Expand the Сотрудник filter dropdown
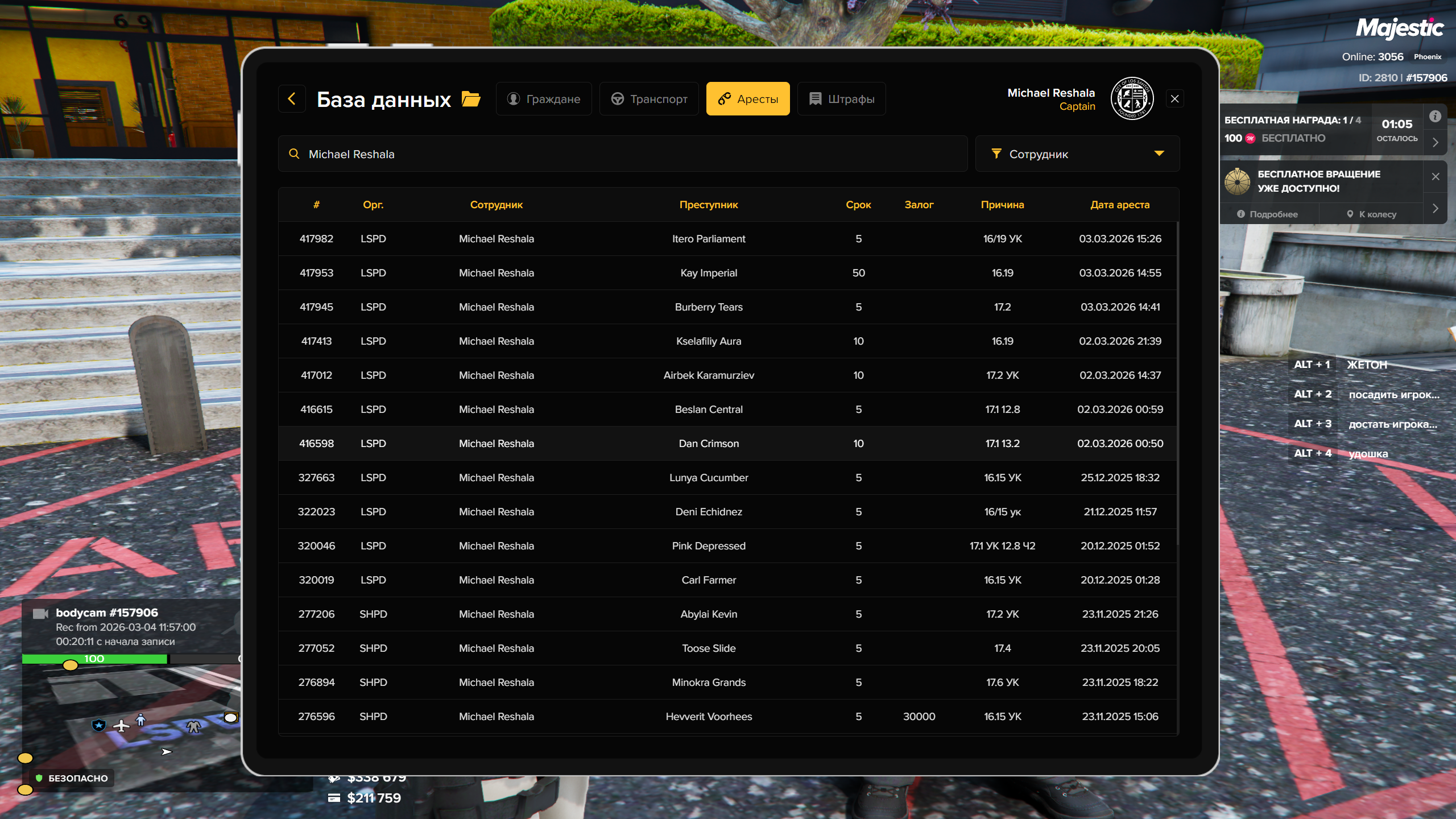The width and height of the screenshot is (1456, 819). 1159,154
